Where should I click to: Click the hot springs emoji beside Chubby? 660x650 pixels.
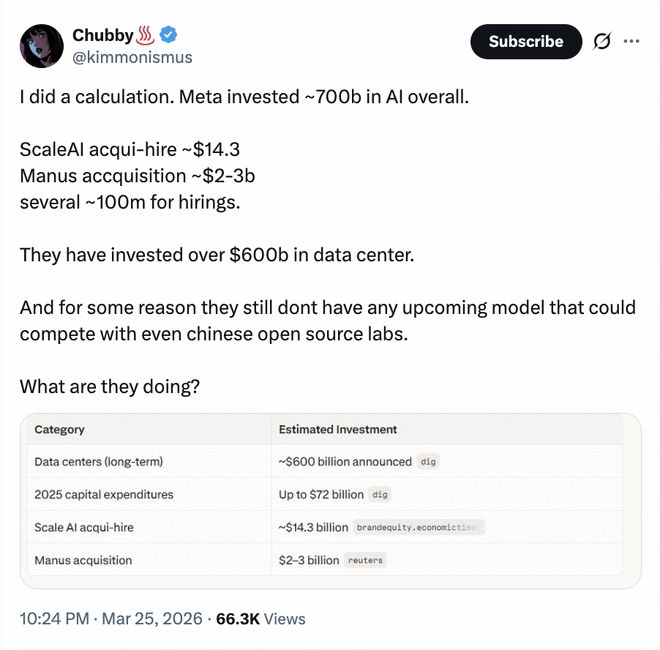[x=148, y=35]
